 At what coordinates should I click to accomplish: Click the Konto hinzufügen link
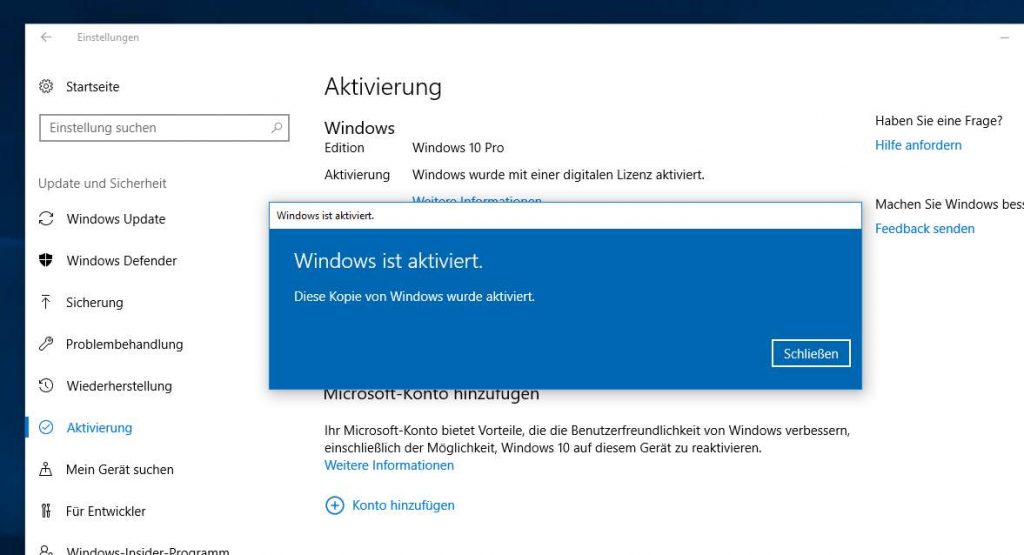tap(403, 505)
